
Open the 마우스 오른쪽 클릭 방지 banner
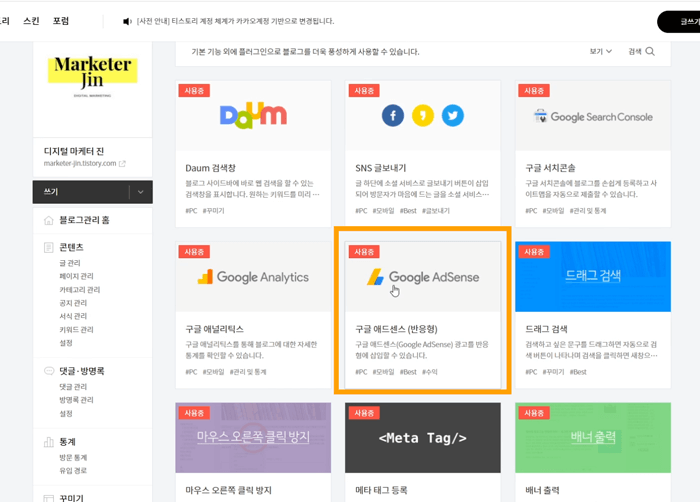coord(253,438)
